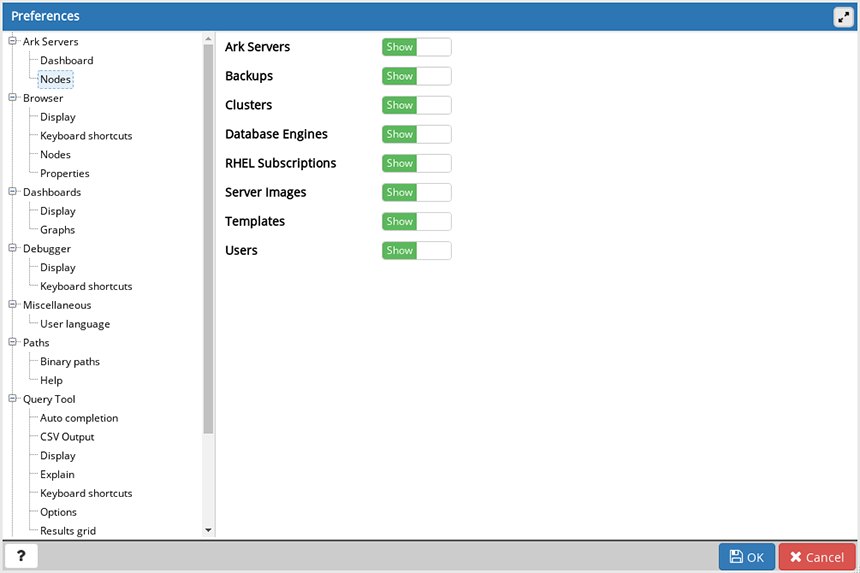This screenshot has height=573, width=860.
Task: Open Keyboard shortcuts under Debugger
Action: coord(86,286)
